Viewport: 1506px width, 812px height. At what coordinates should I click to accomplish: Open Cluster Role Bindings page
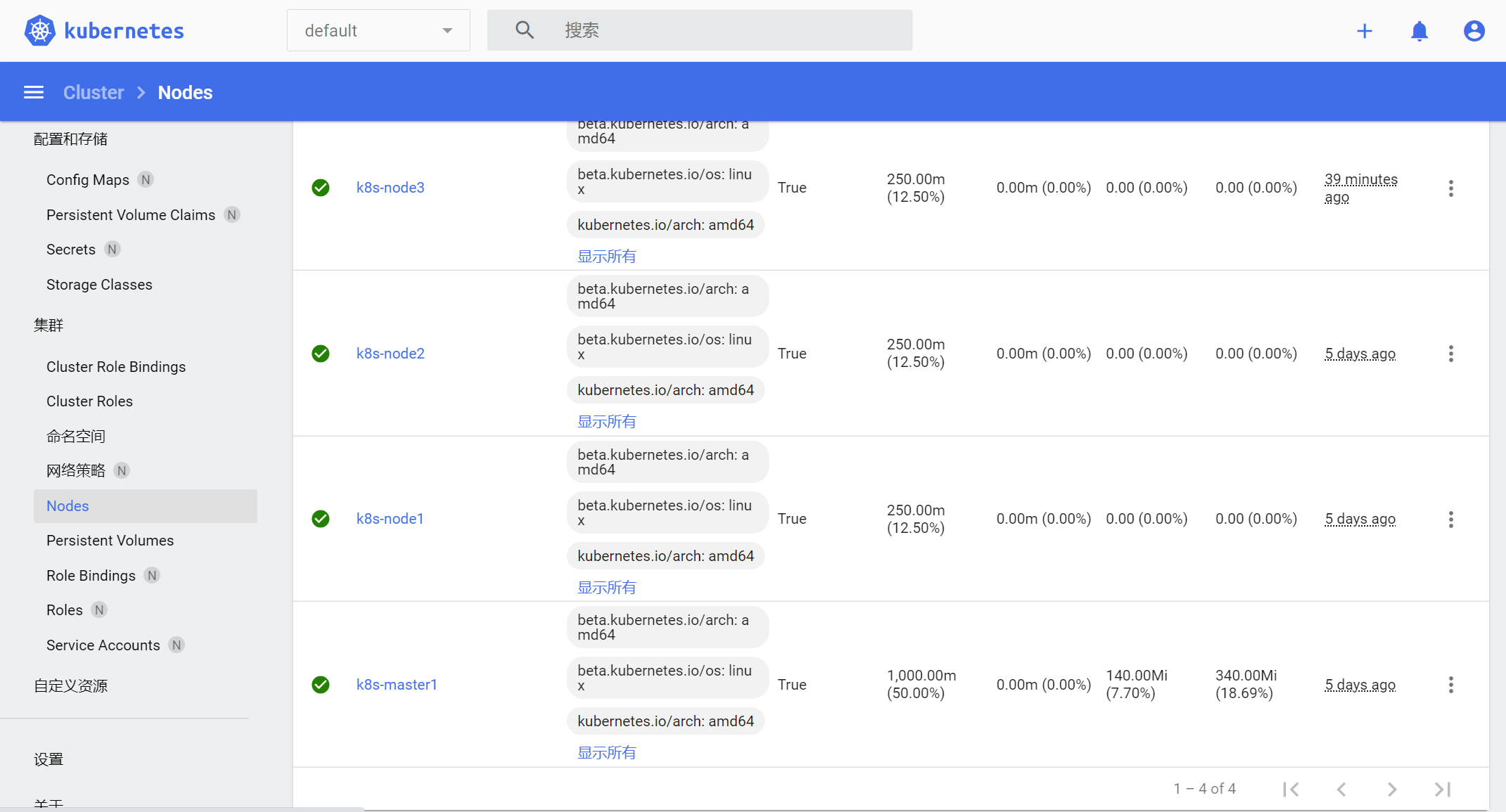click(116, 367)
